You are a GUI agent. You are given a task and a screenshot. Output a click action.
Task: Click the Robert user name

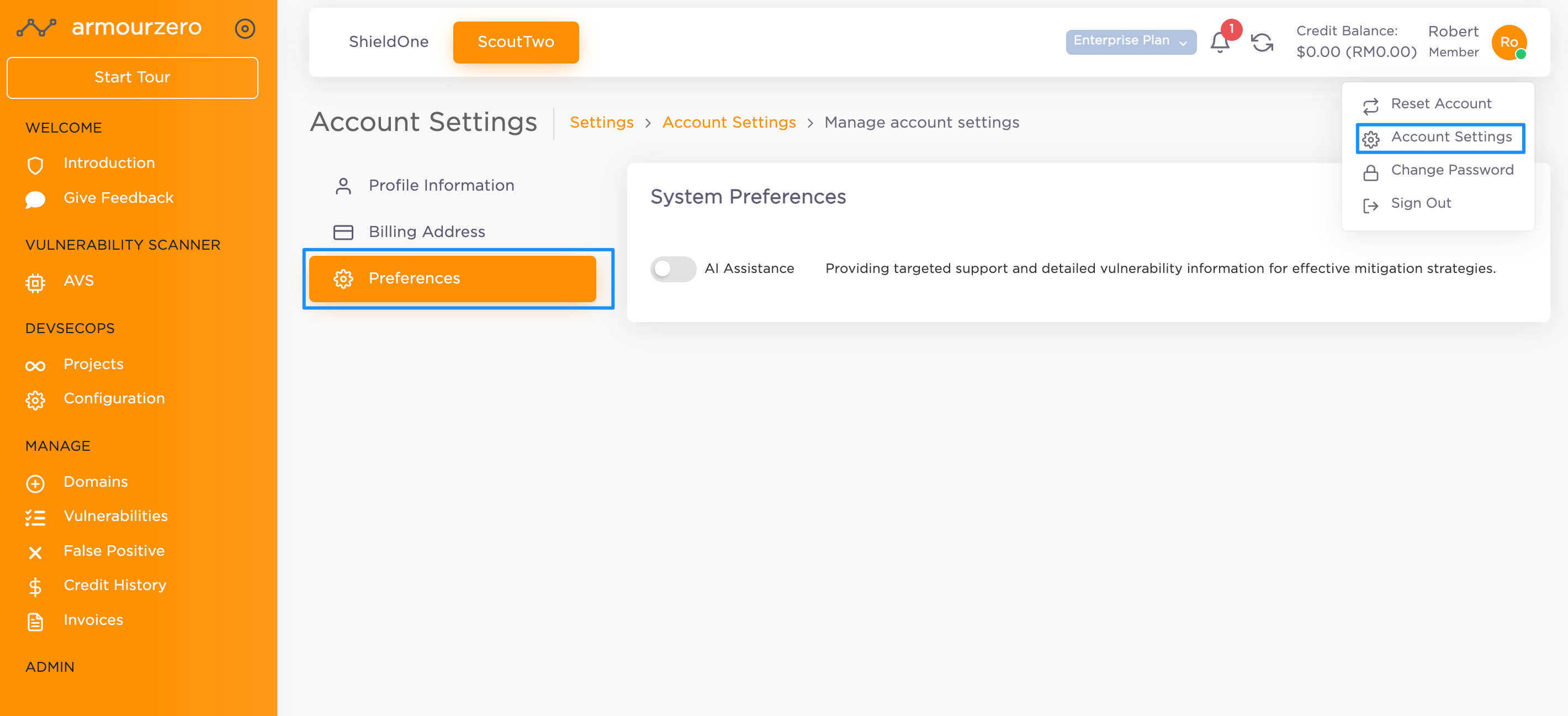(1453, 31)
